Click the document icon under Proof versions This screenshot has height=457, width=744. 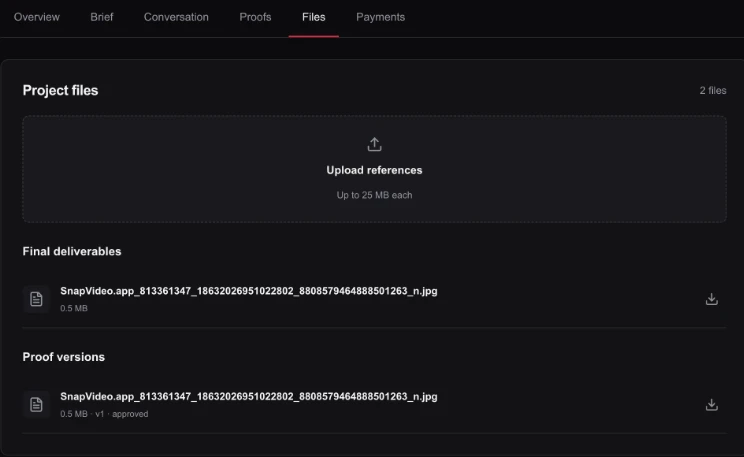pos(36,405)
